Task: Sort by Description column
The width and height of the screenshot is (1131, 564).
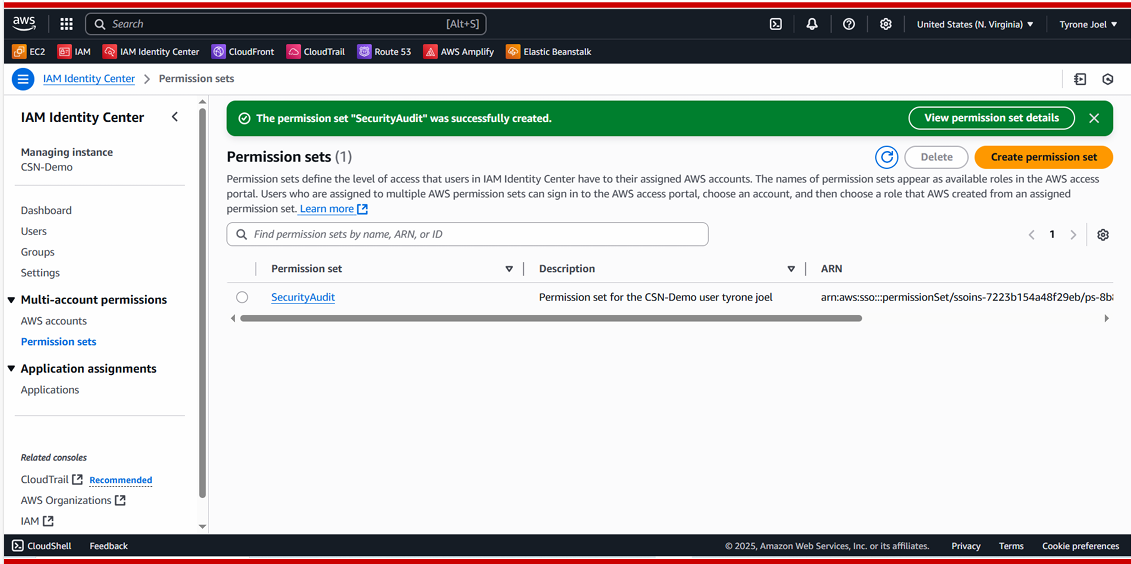Action: (791, 269)
